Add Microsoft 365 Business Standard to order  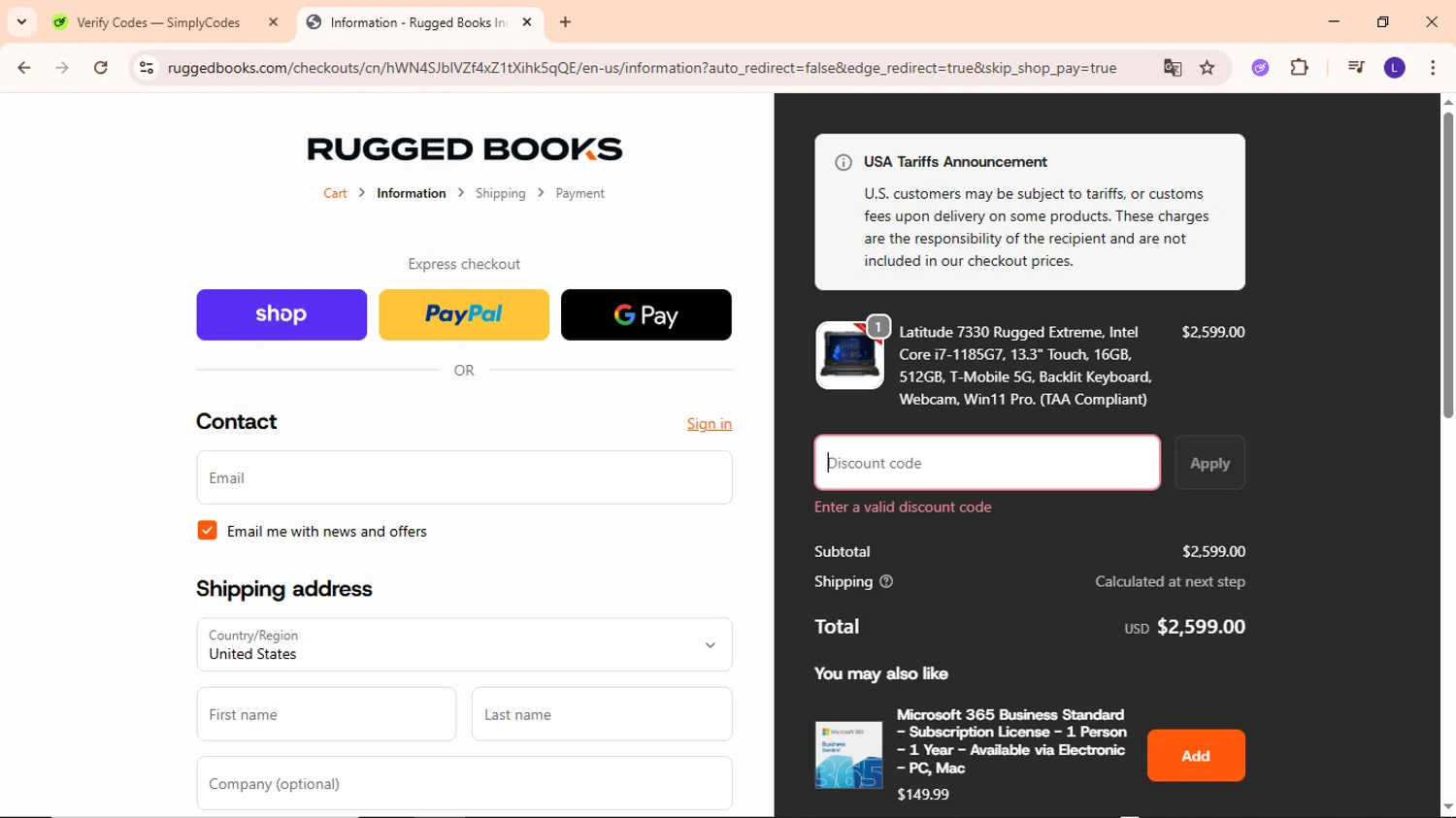[1196, 755]
